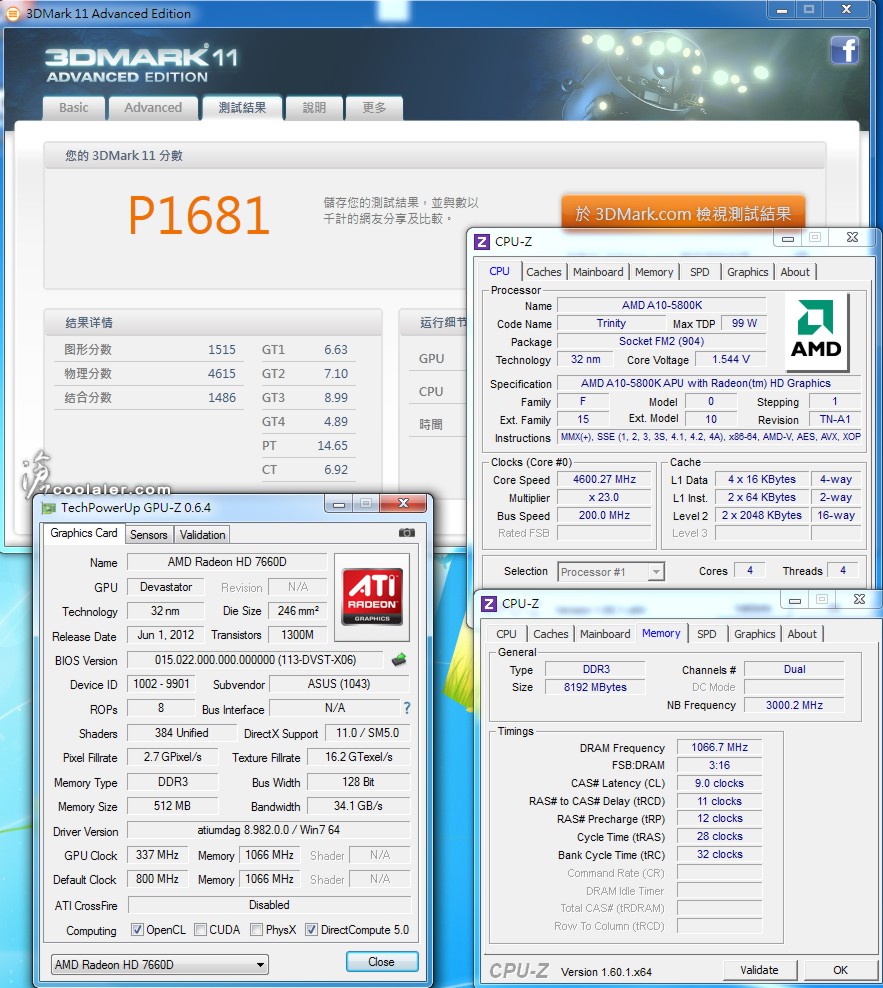Click the Close button in GPU-Z

coord(381,962)
